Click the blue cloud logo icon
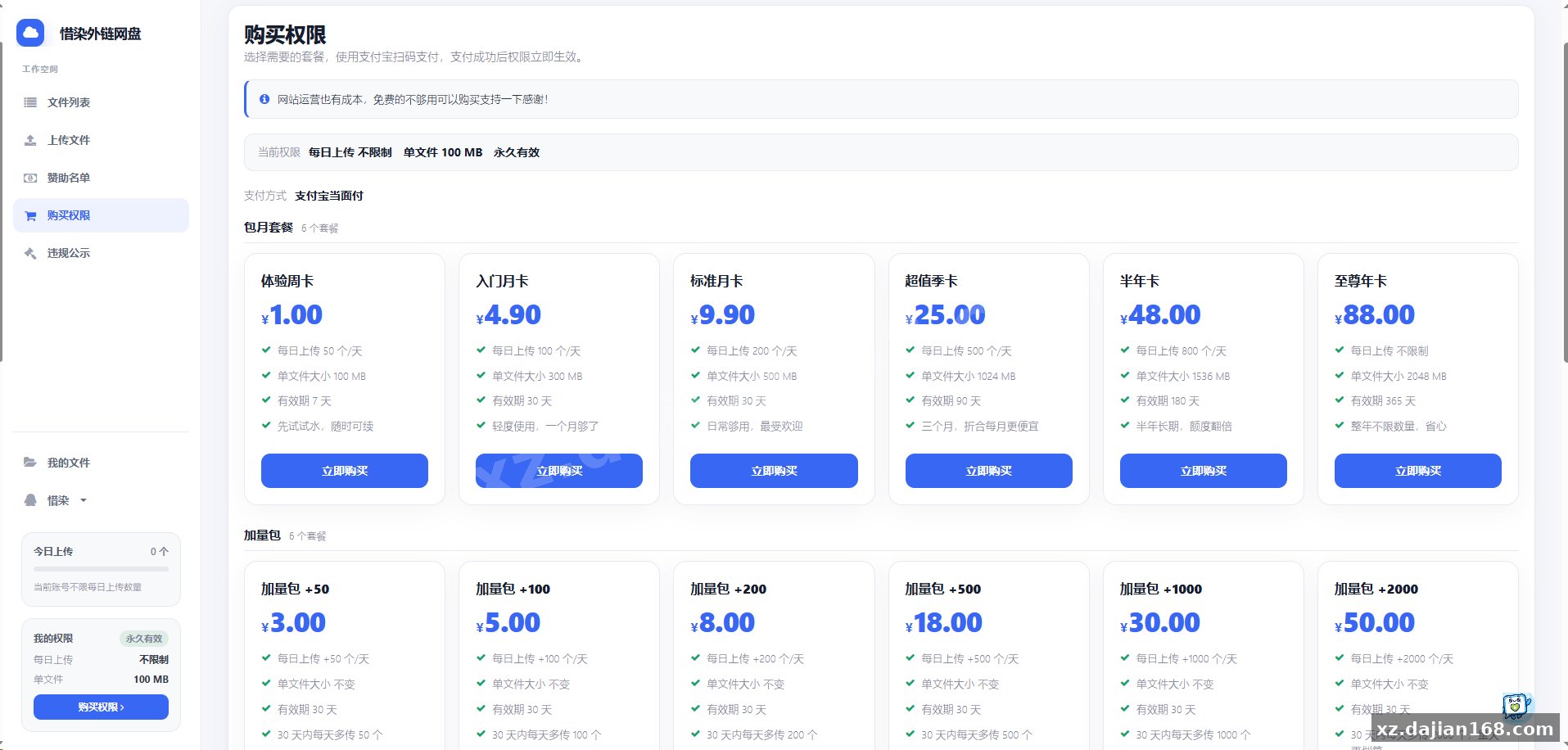 point(30,33)
